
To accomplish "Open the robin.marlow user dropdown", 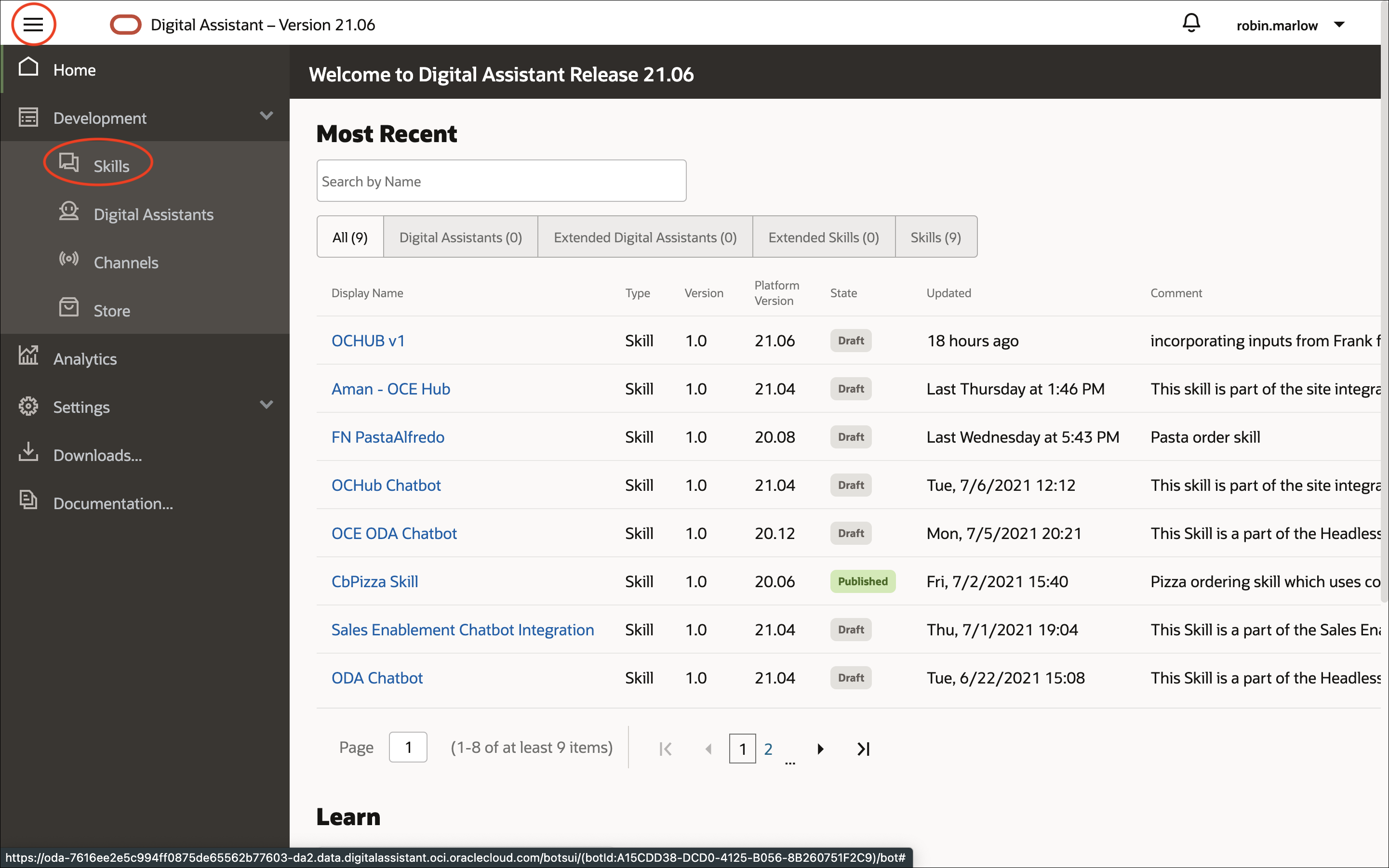I will pyautogui.click(x=1291, y=25).
